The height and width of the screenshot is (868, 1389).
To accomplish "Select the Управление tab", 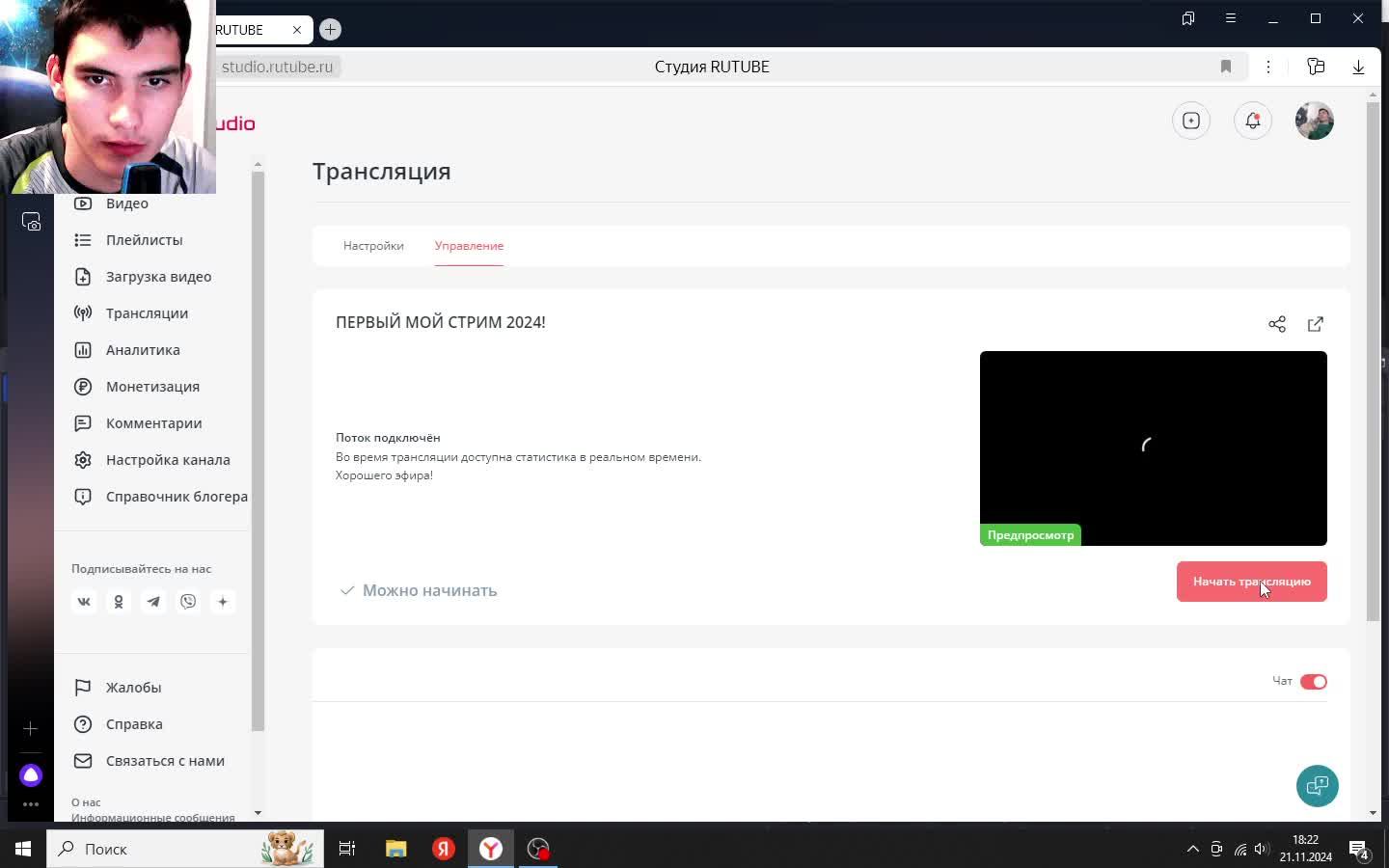I will [x=469, y=246].
